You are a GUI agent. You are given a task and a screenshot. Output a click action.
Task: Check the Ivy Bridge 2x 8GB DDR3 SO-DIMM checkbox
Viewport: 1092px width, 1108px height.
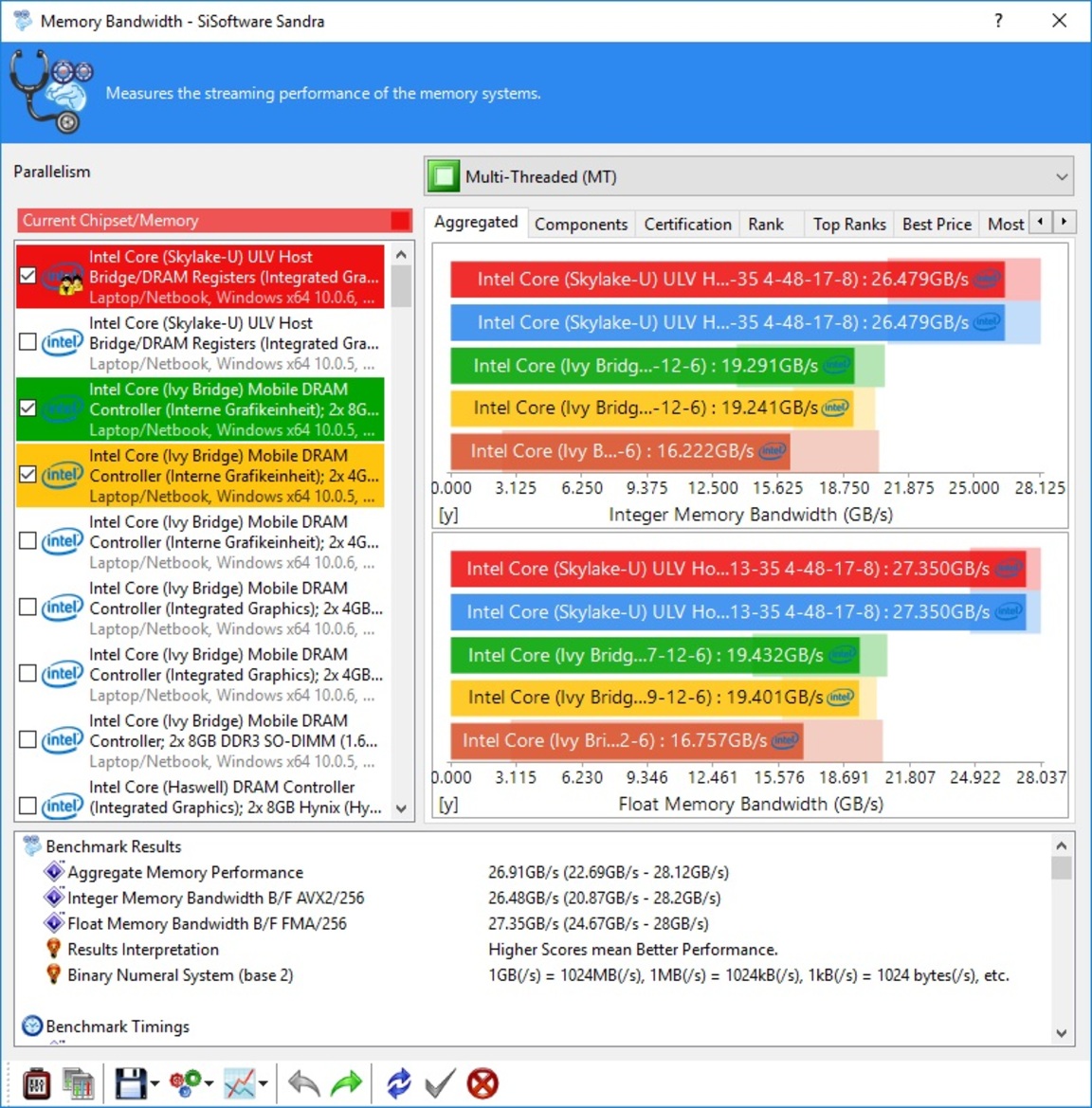(x=27, y=739)
